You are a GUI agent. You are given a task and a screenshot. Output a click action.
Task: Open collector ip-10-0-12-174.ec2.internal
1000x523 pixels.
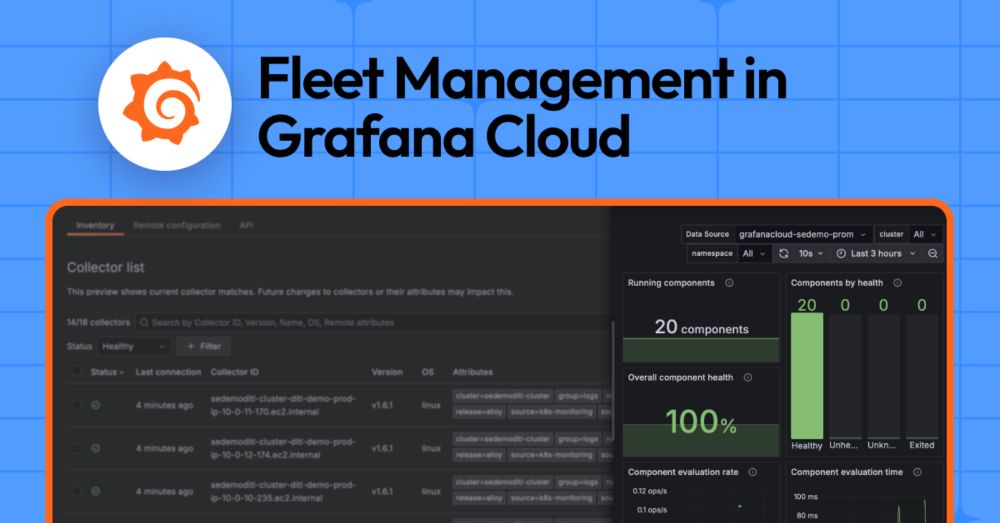[x=283, y=448]
